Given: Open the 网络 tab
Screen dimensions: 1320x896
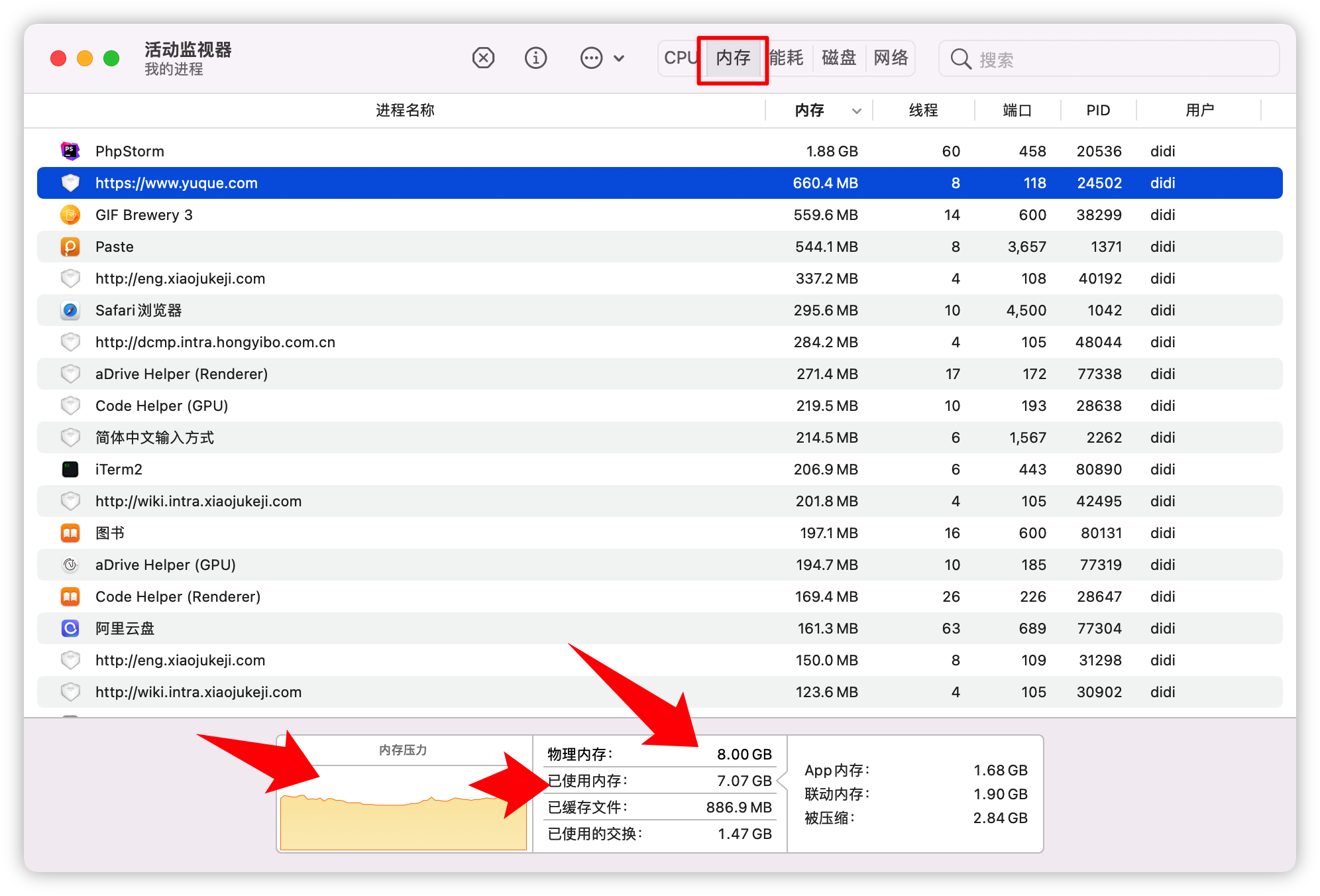Looking at the screenshot, I should 891,58.
